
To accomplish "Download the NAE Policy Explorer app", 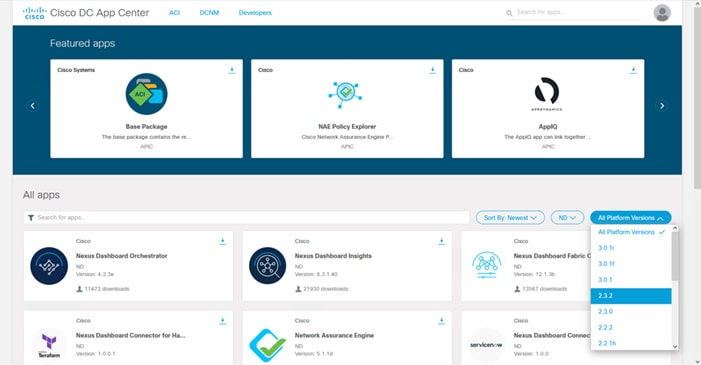I will (432, 70).
